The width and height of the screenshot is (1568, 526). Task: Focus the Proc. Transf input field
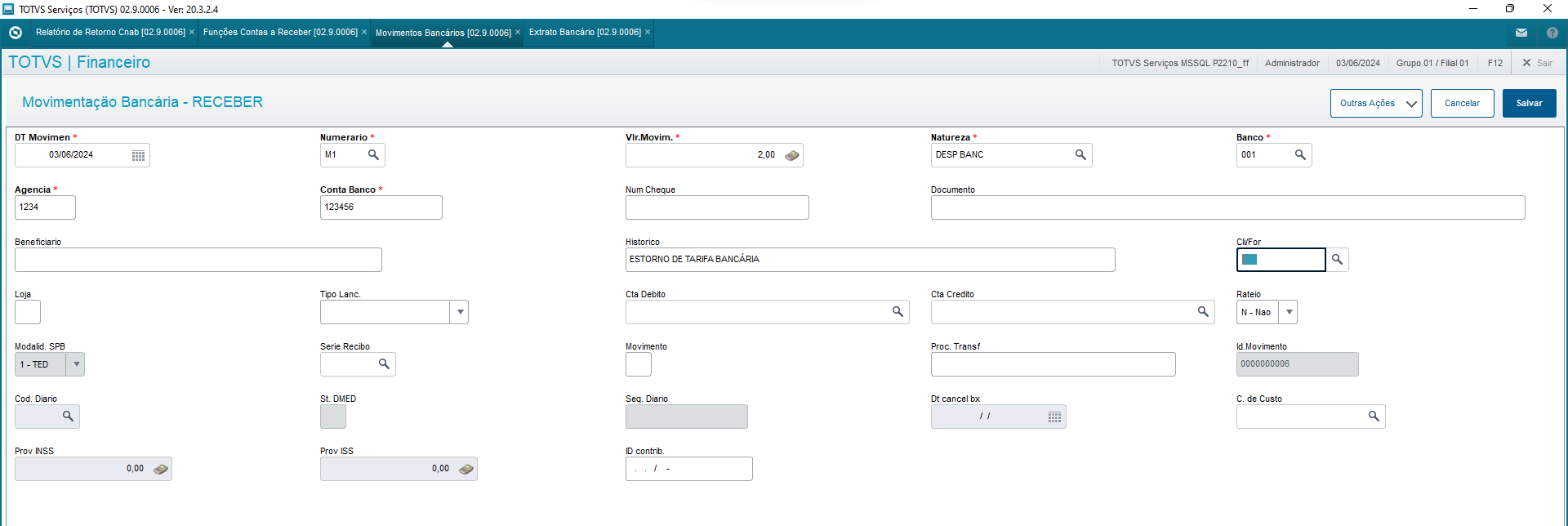(x=1053, y=364)
